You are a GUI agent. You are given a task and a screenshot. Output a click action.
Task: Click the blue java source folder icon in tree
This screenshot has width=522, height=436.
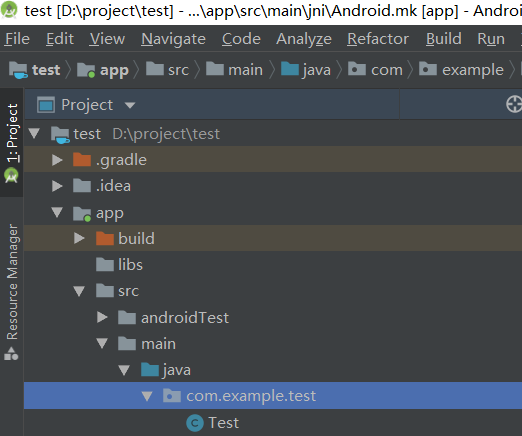click(x=150, y=370)
